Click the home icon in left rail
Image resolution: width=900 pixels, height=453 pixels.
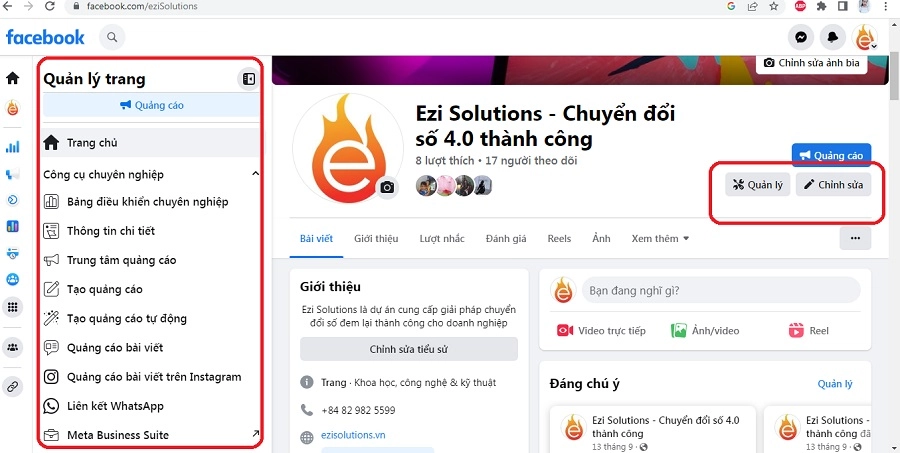13,78
